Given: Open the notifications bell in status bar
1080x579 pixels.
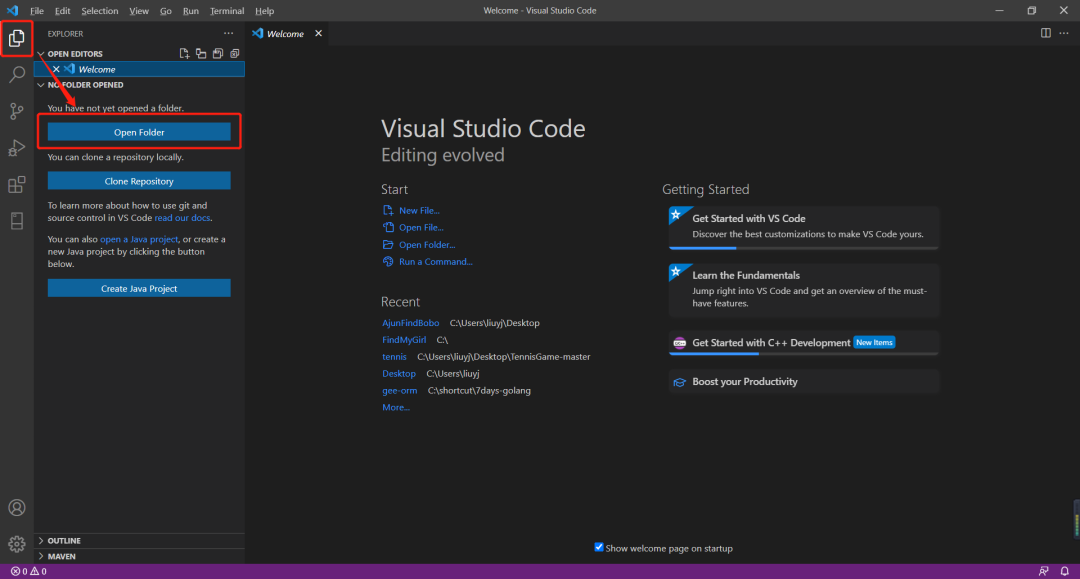Looking at the screenshot, I should 1065,571.
